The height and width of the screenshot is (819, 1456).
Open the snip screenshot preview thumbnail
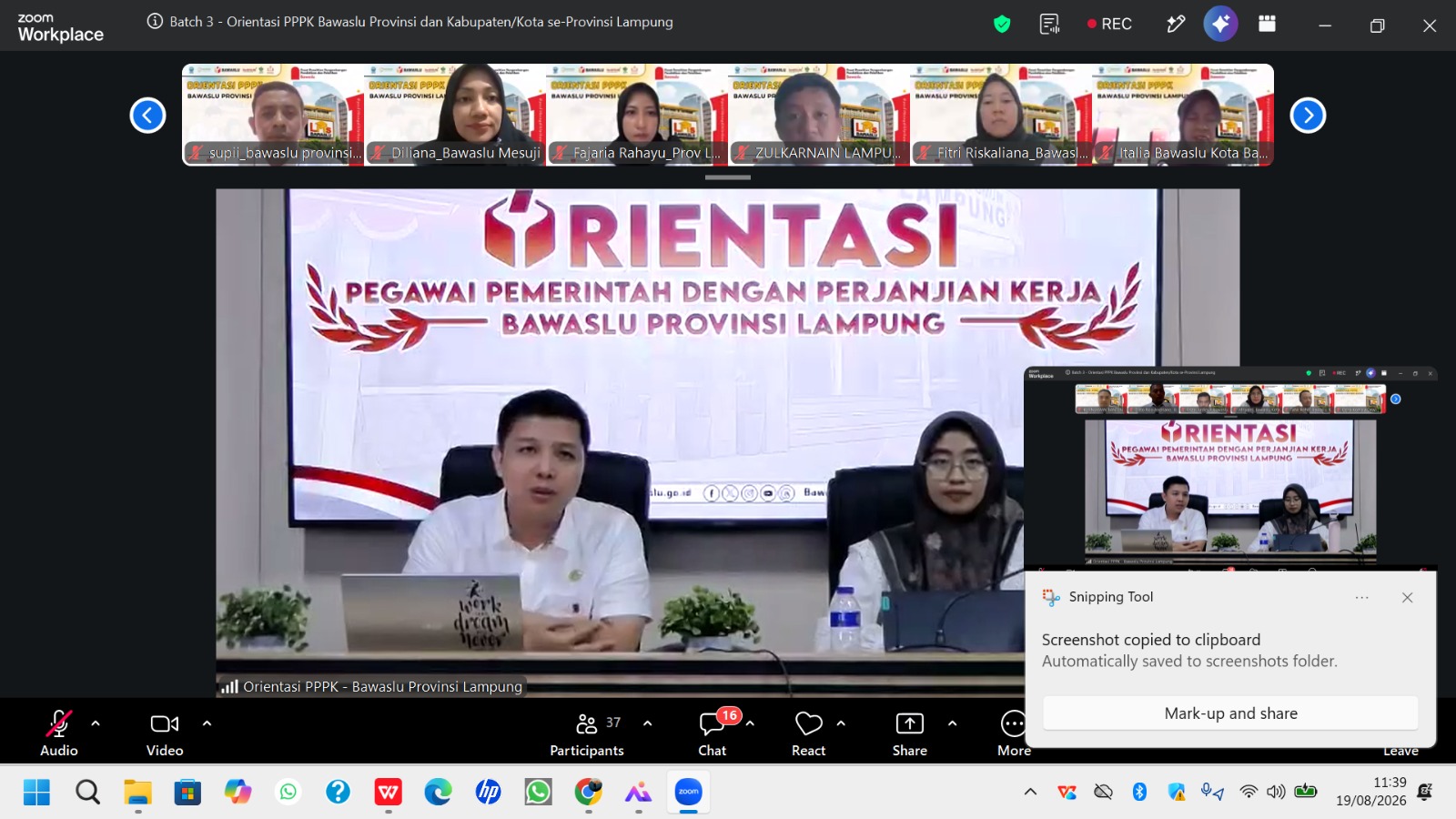coord(1230,468)
